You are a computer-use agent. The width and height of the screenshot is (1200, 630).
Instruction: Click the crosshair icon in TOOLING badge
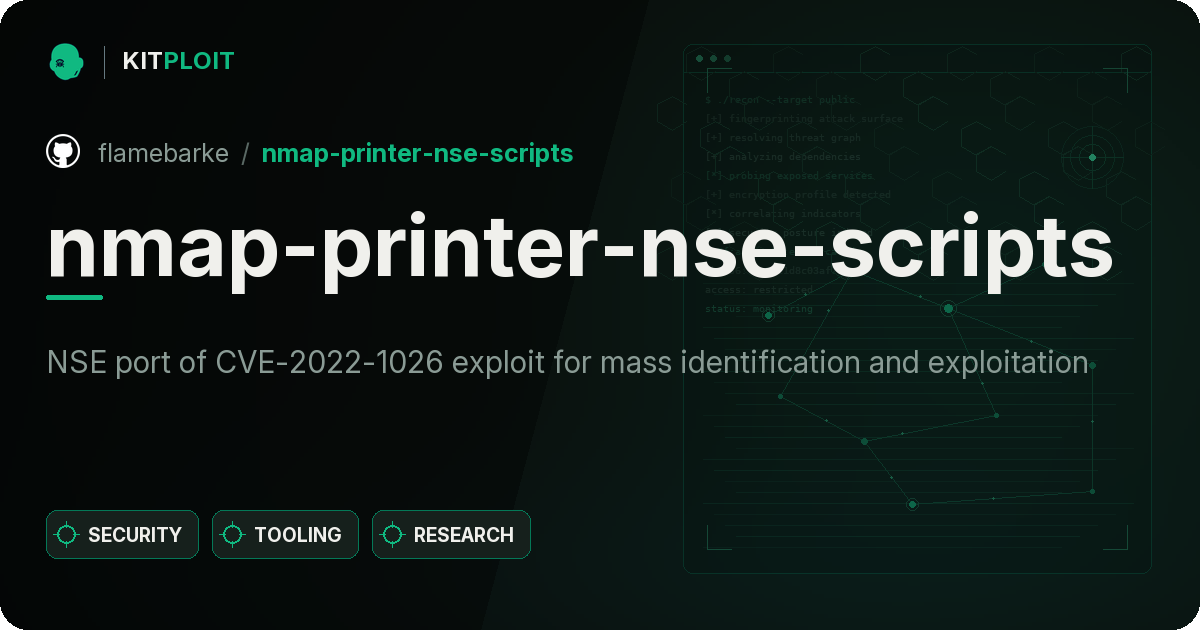pos(233,535)
